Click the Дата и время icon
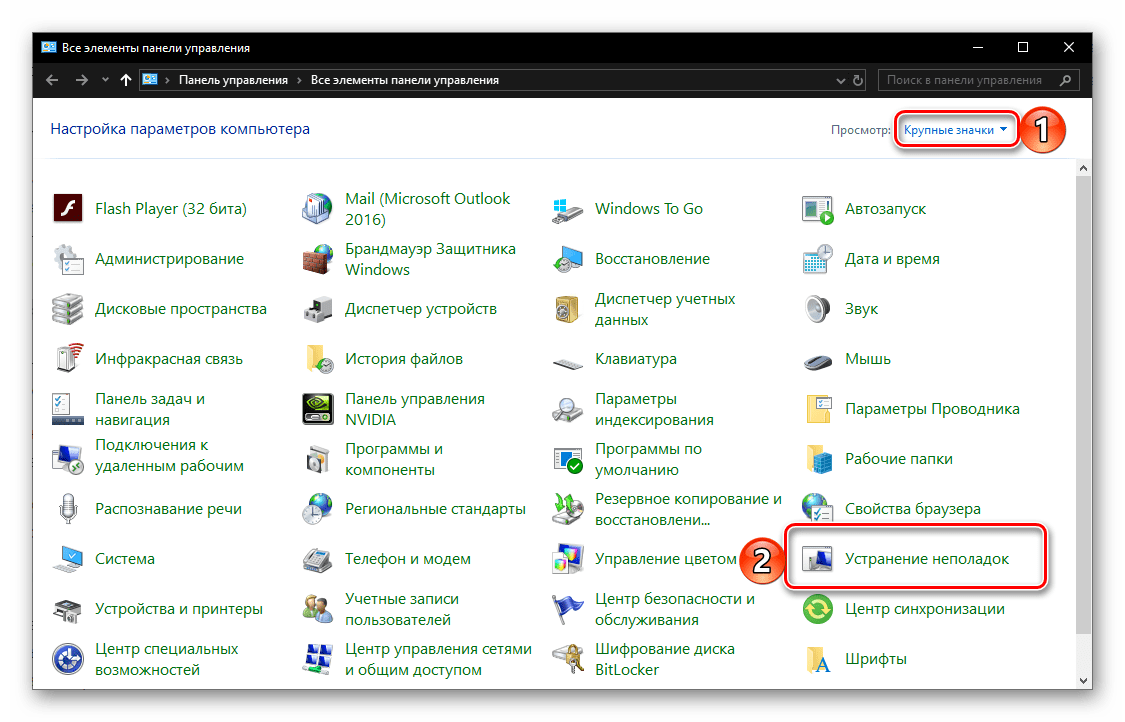This screenshot has width=1125, height=722. (x=818, y=259)
